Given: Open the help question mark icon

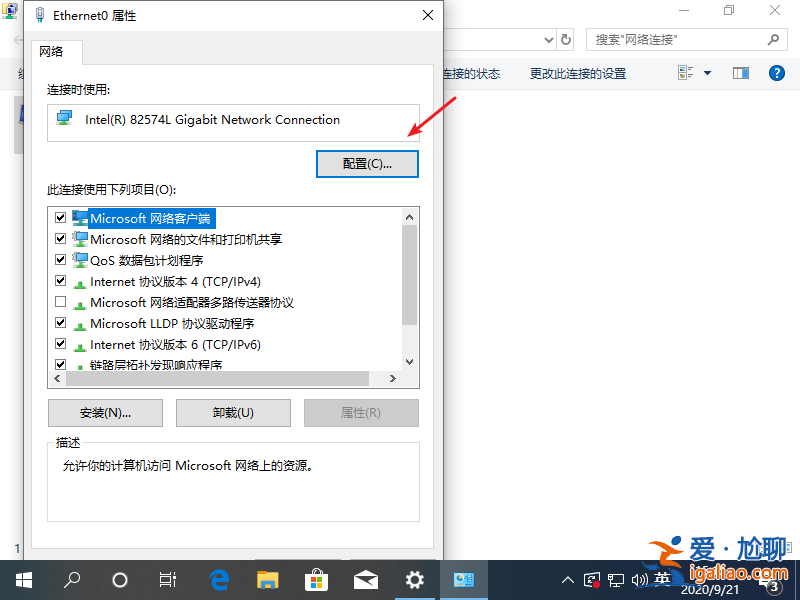Looking at the screenshot, I should coord(779,72).
